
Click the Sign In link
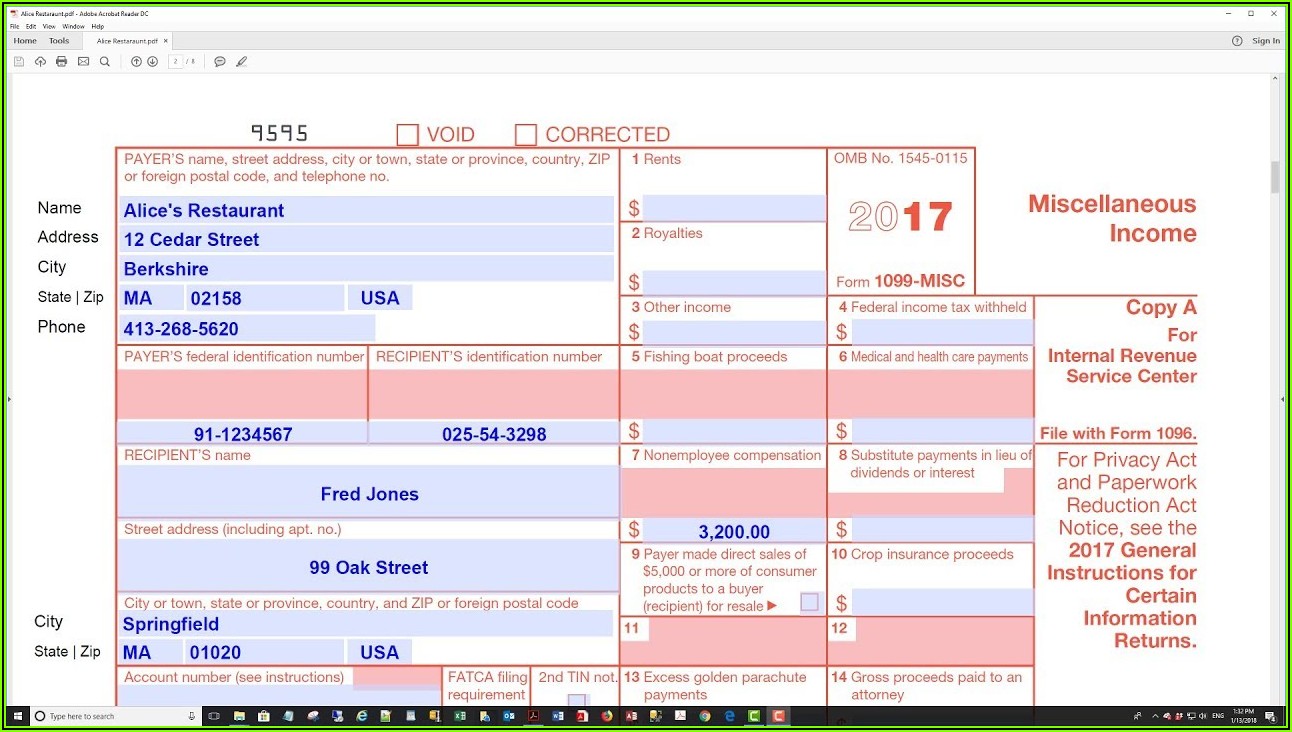(x=1265, y=41)
